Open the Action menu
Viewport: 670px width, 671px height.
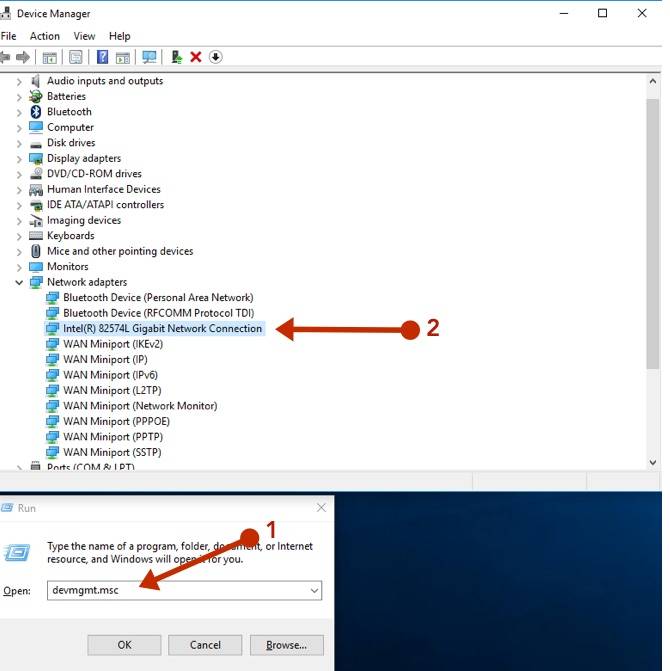tap(44, 36)
